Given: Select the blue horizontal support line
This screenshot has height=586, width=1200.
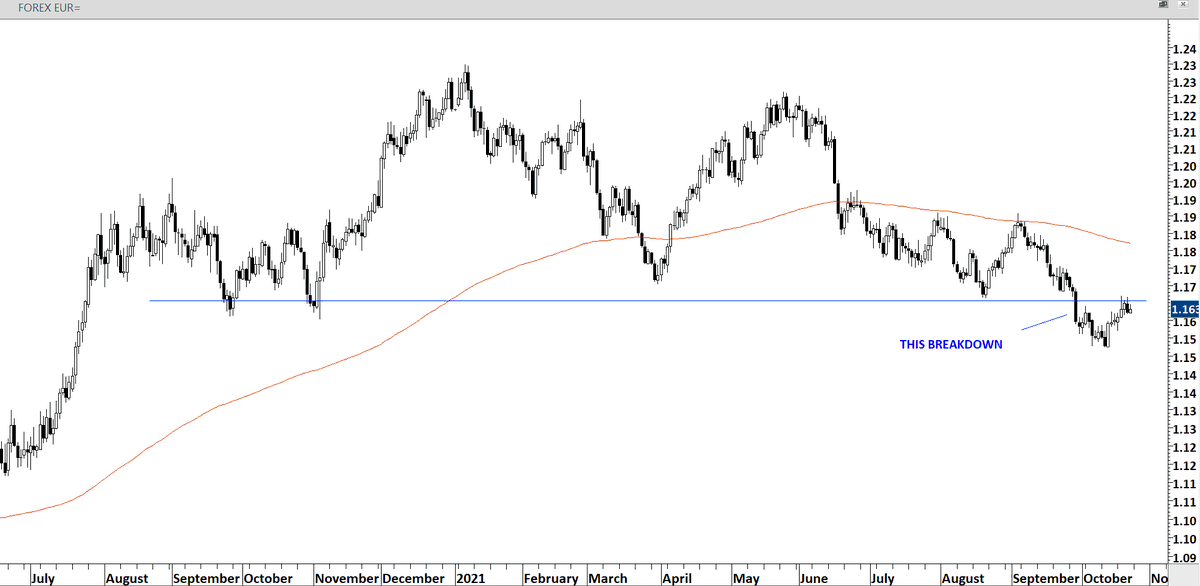Looking at the screenshot, I should (x=647, y=300).
